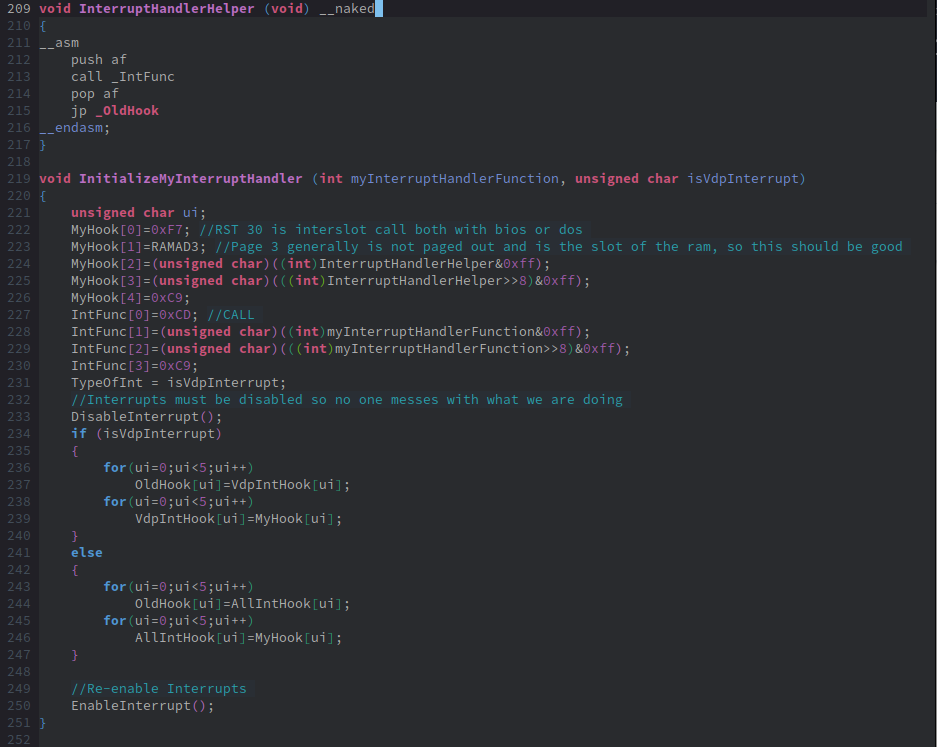937x747 pixels.
Task: Click the 'if (isVdpInterrupt)' condition
Action: [x=146, y=434]
